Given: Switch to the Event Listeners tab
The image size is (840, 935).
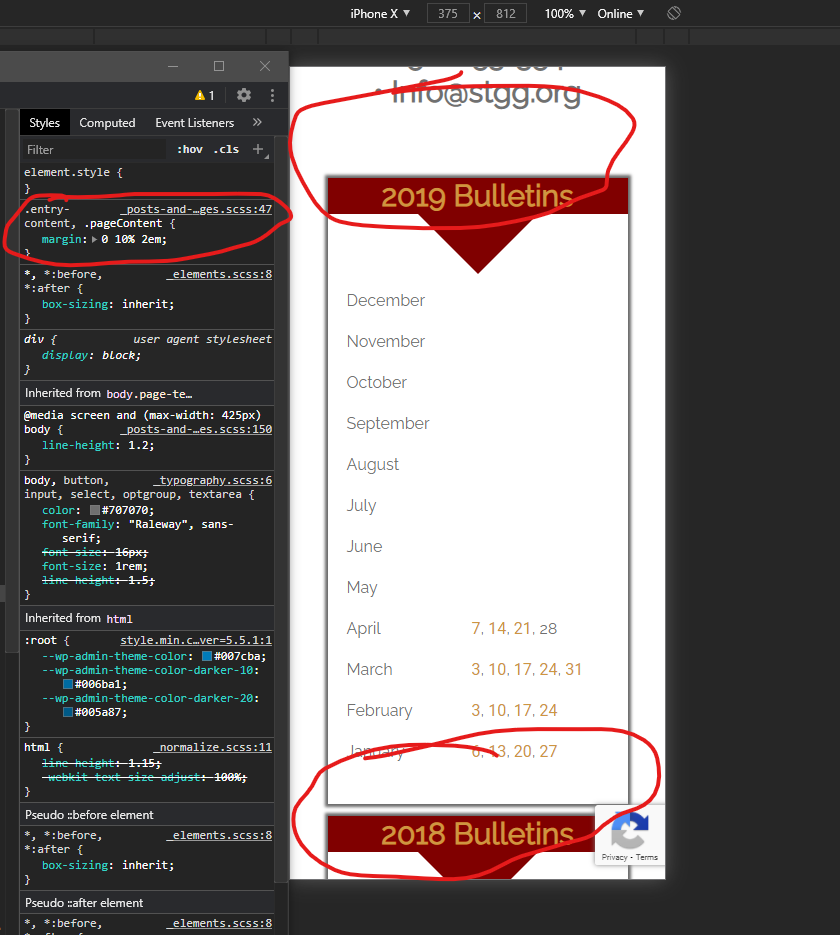Looking at the screenshot, I should click(194, 123).
